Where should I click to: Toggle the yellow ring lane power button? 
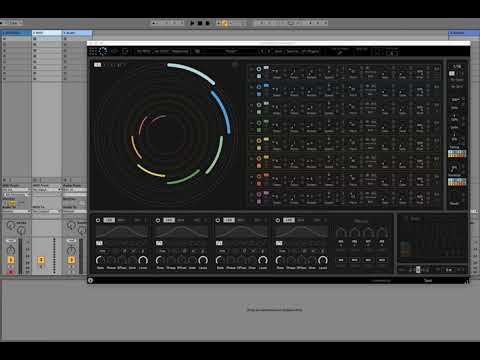259,141
